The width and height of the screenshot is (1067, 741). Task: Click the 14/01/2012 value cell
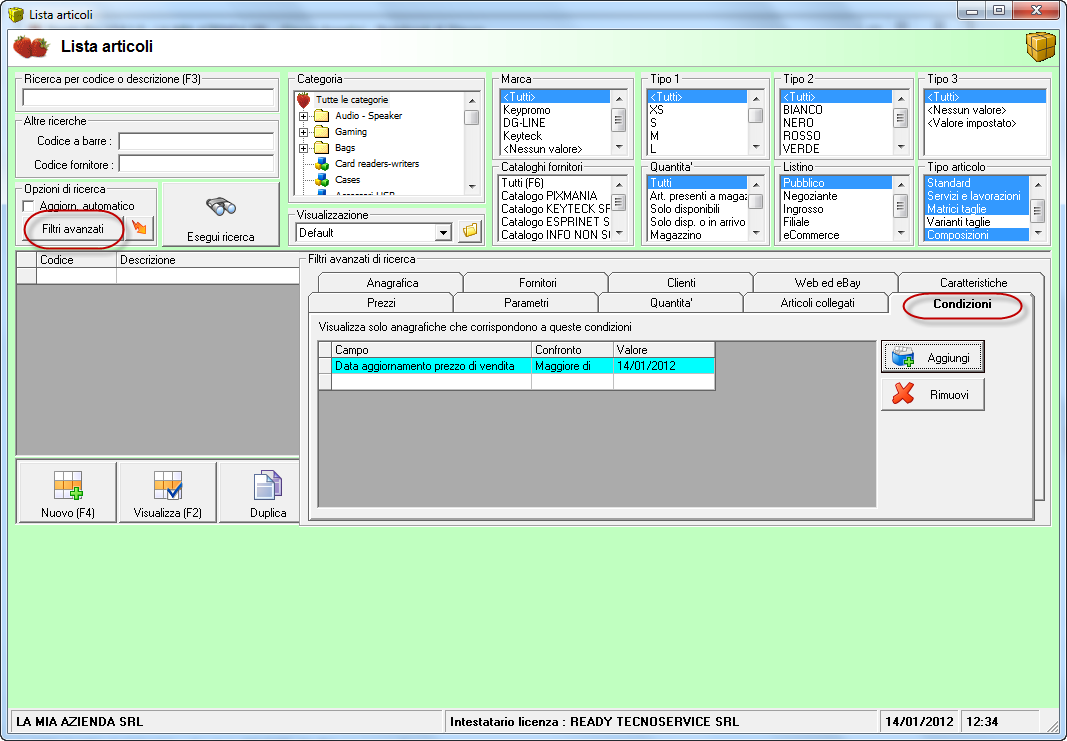pos(664,366)
